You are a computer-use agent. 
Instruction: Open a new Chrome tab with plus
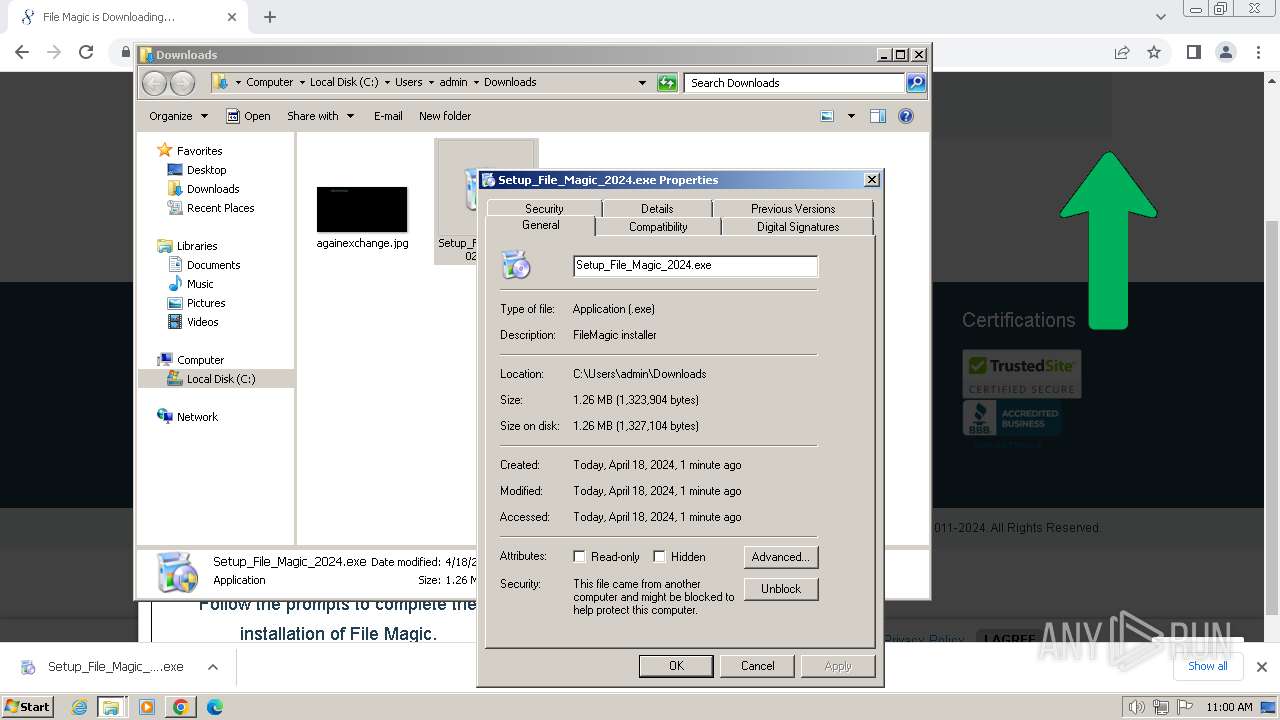point(270,17)
